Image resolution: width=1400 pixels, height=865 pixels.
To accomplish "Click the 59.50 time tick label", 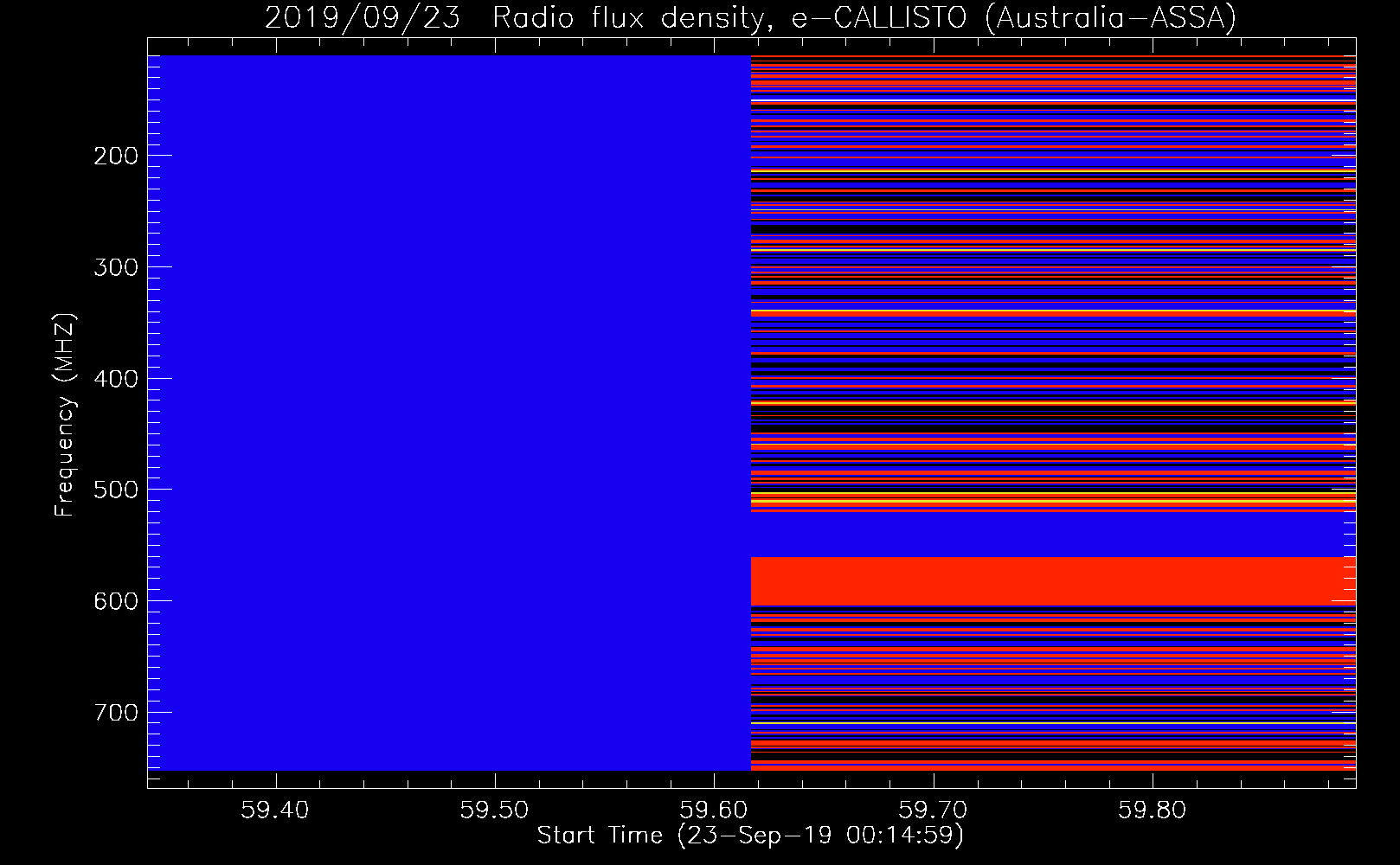I will click(494, 811).
